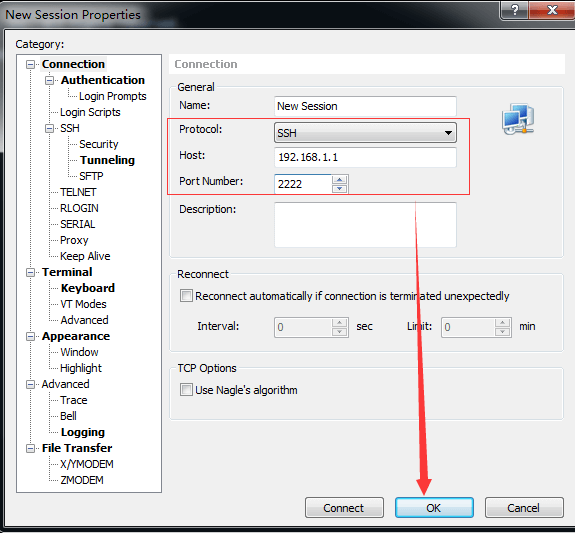Collapse the Connection tree node
This screenshot has height=533, width=575.
(x=30, y=65)
